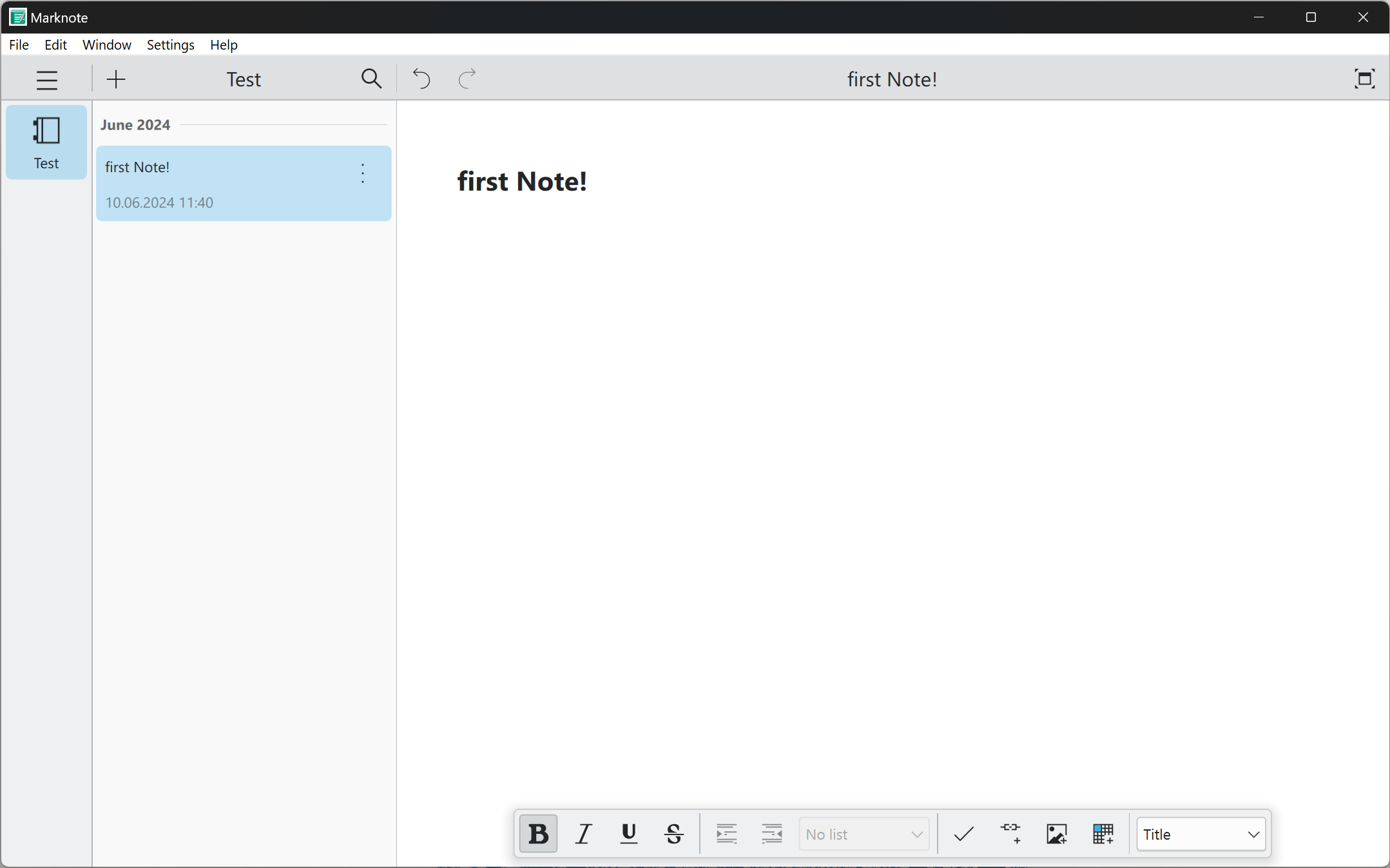
Task: Open the File menu
Action: pos(19,45)
